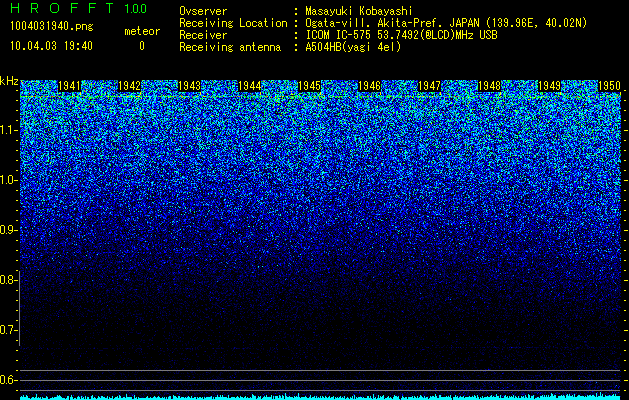This screenshot has width=629, height=400.
Task: Click the Ovserver field label
Action: [x=203, y=11]
